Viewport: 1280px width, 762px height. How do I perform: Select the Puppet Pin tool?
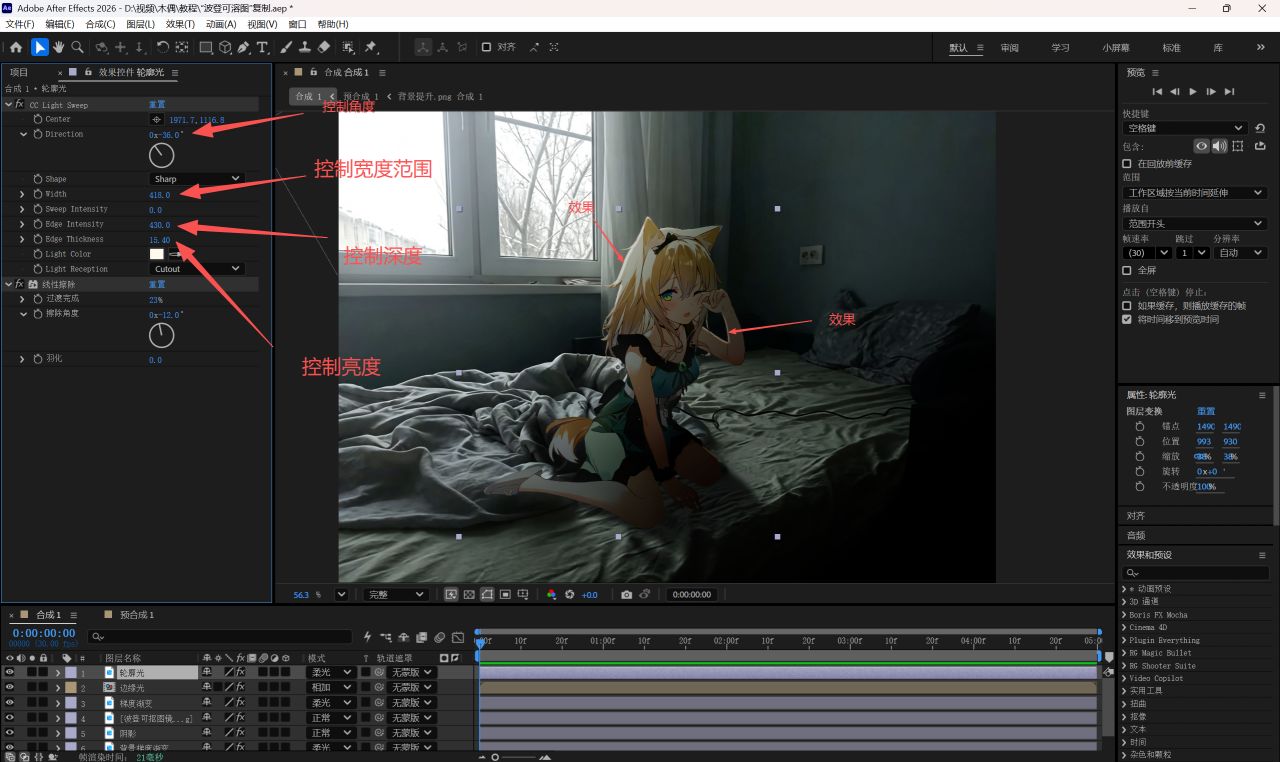(x=371, y=47)
